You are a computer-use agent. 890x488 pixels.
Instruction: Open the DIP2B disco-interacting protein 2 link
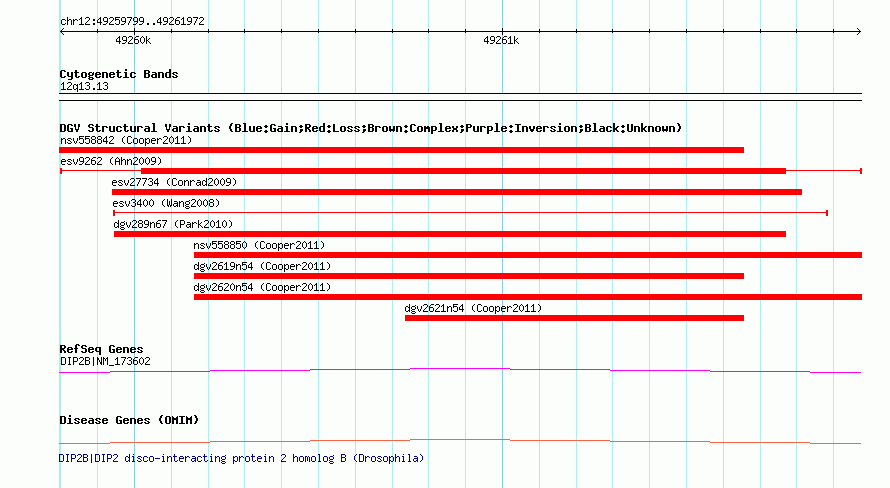click(x=241, y=458)
